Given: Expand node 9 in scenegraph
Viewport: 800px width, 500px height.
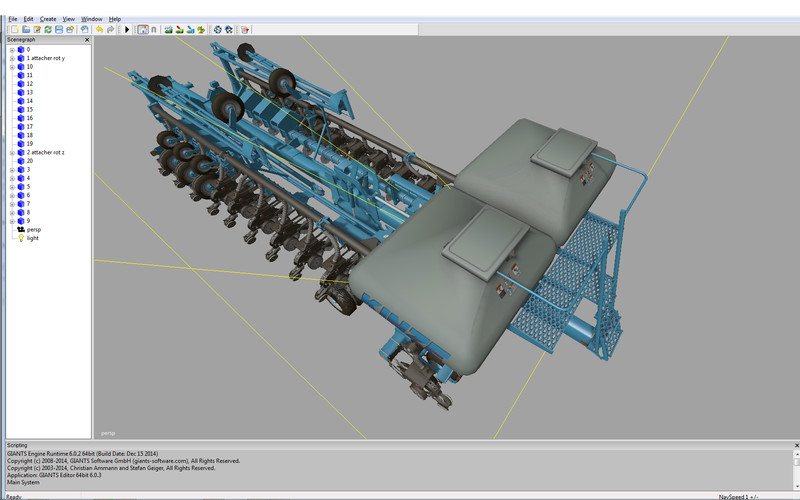Looking at the screenshot, I should (11, 220).
